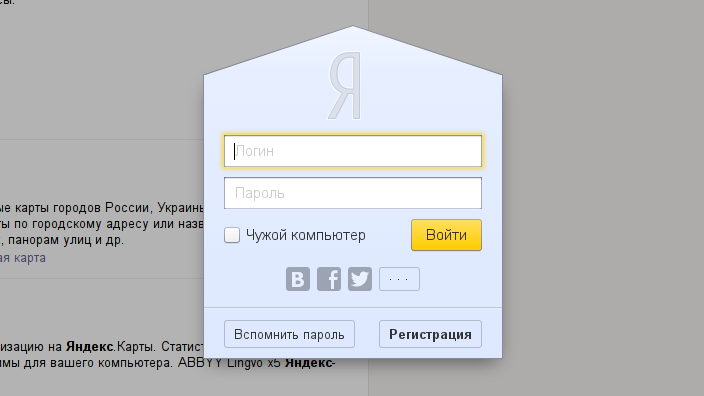The height and width of the screenshot is (396, 704).
Task: Click the yellow Войти button
Action: click(x=446, y=235)
